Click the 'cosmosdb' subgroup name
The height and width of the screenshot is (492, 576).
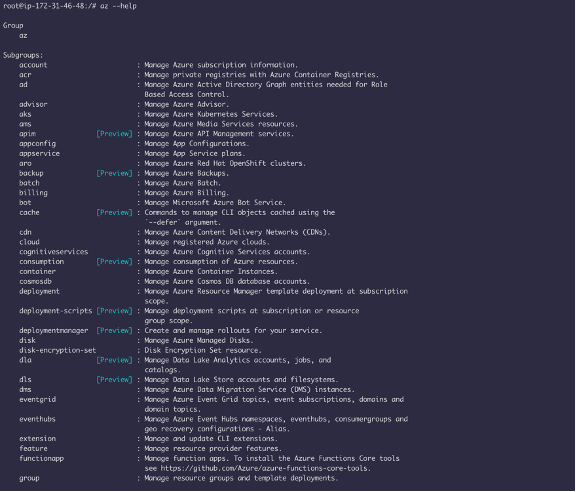35,281
